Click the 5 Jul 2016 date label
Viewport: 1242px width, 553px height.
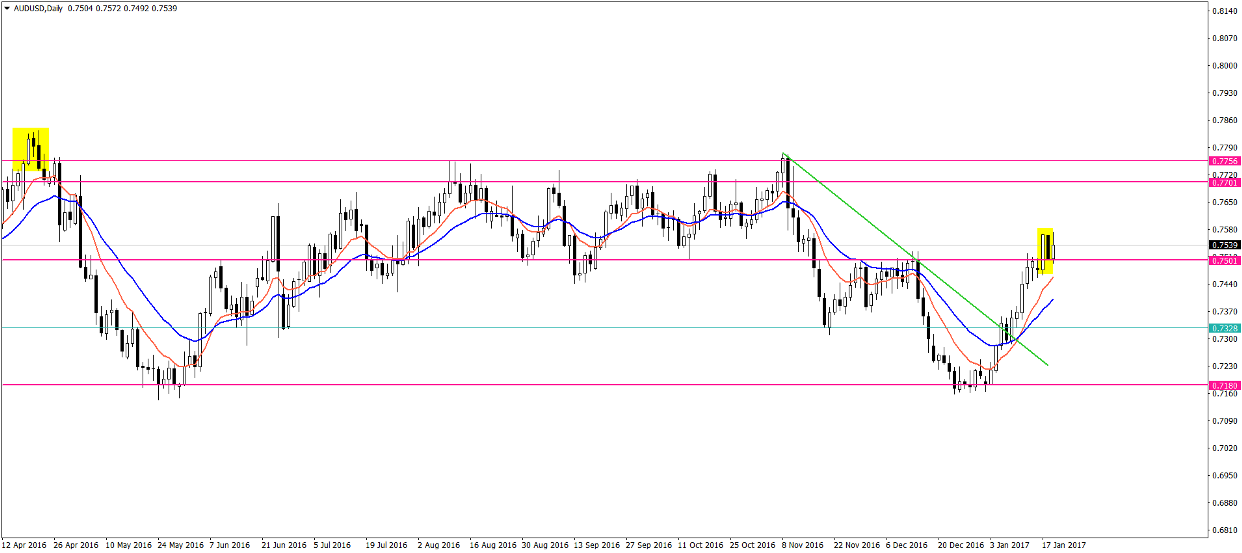[x=332, y=546]
